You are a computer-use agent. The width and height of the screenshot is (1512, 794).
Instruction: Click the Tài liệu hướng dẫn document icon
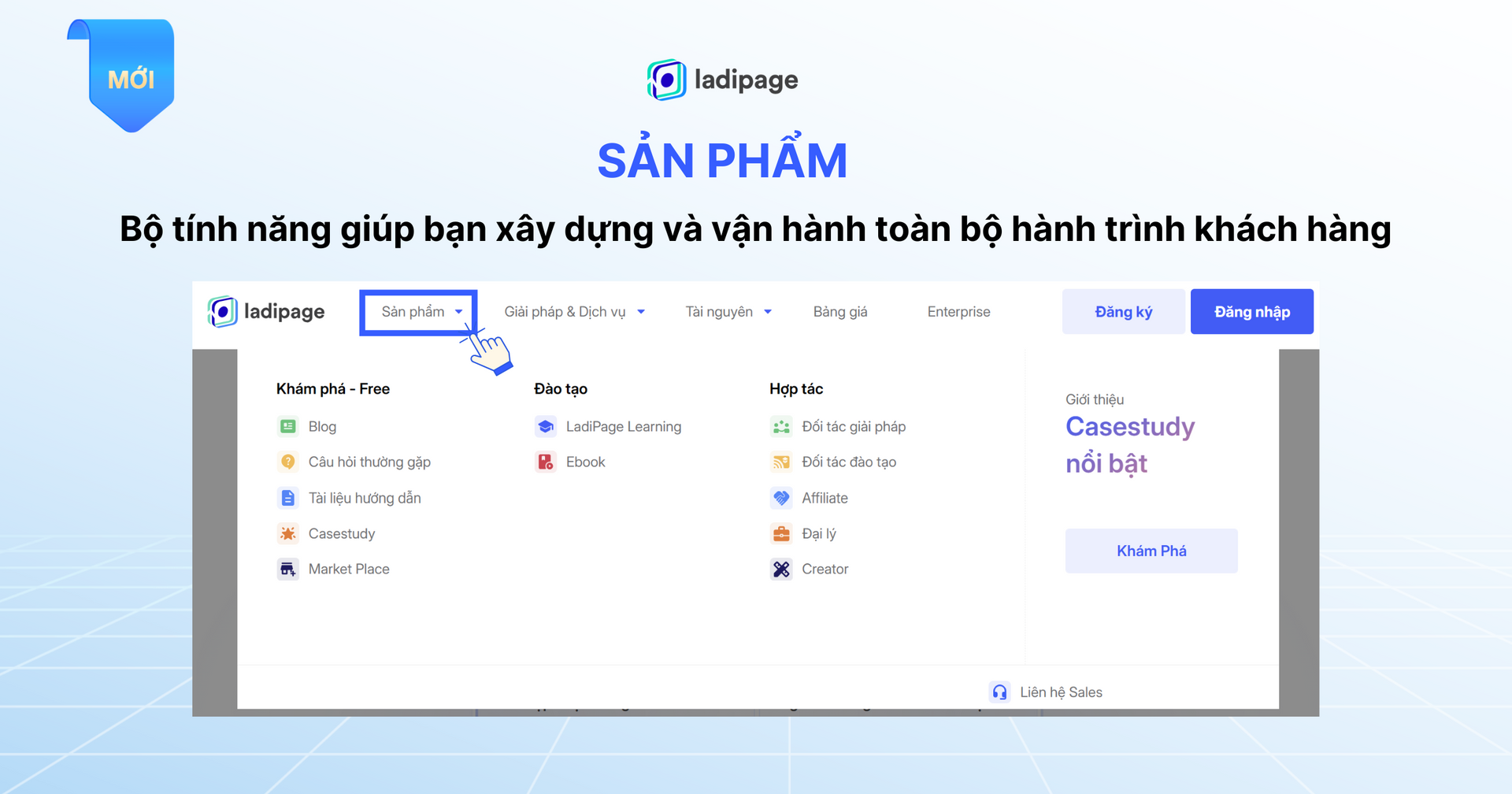pyautogui.click(x=288, y=498)
